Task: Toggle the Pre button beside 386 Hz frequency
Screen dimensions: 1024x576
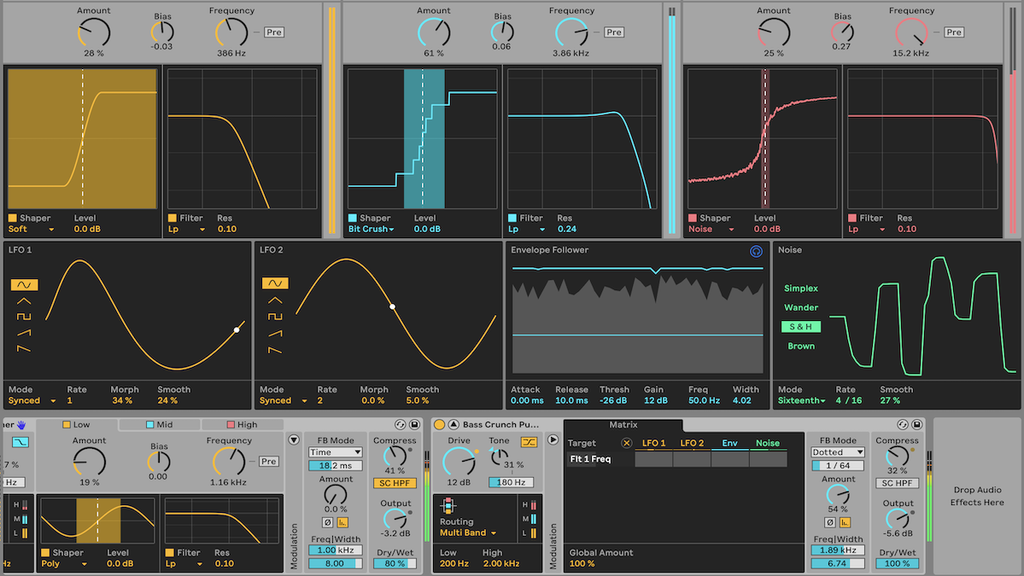Action: 274,32
